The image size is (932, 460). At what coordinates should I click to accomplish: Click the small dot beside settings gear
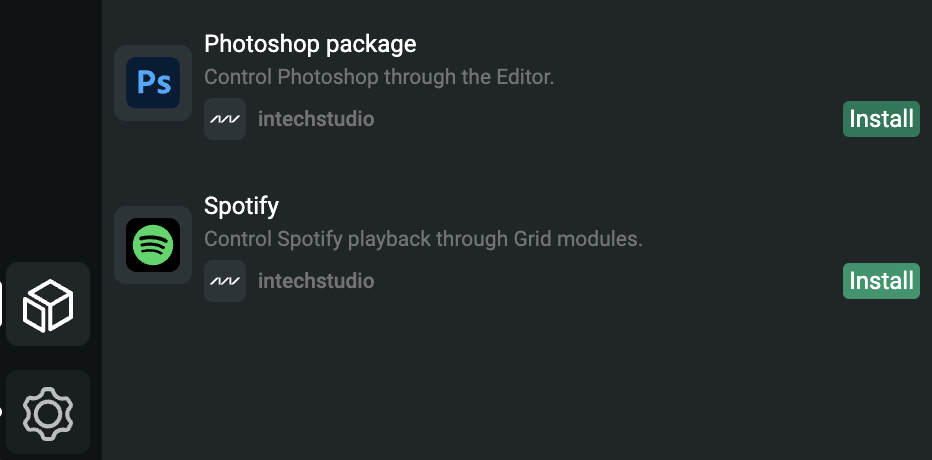pos(1,411)
